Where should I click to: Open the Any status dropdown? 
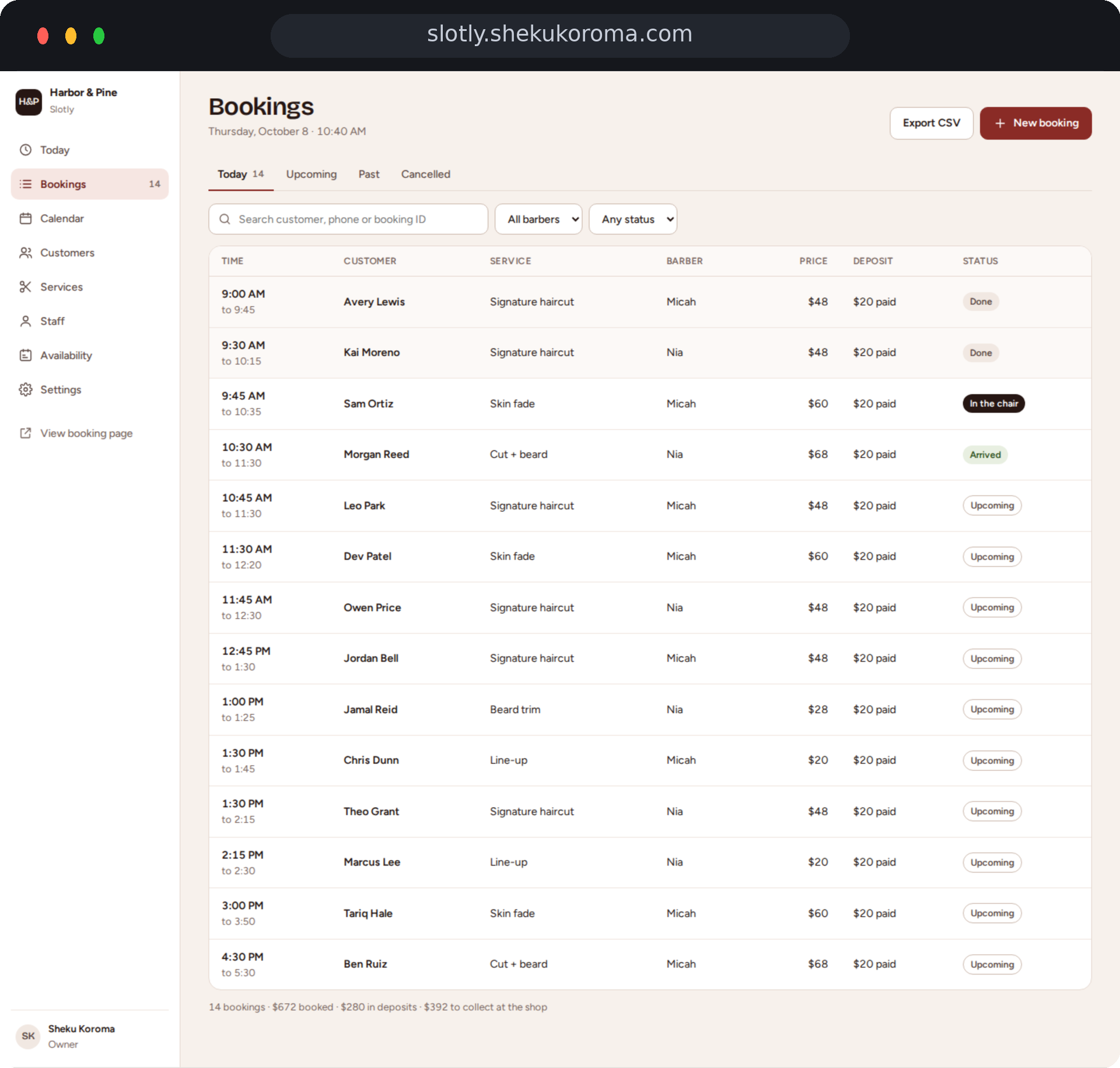[633, 219]
